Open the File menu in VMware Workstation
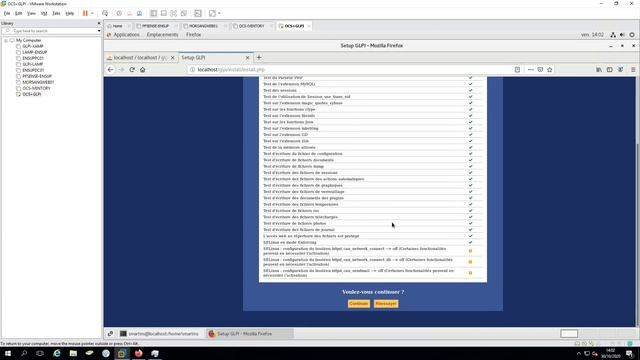This screenshot has height=360, width=640. pos(7,13)
